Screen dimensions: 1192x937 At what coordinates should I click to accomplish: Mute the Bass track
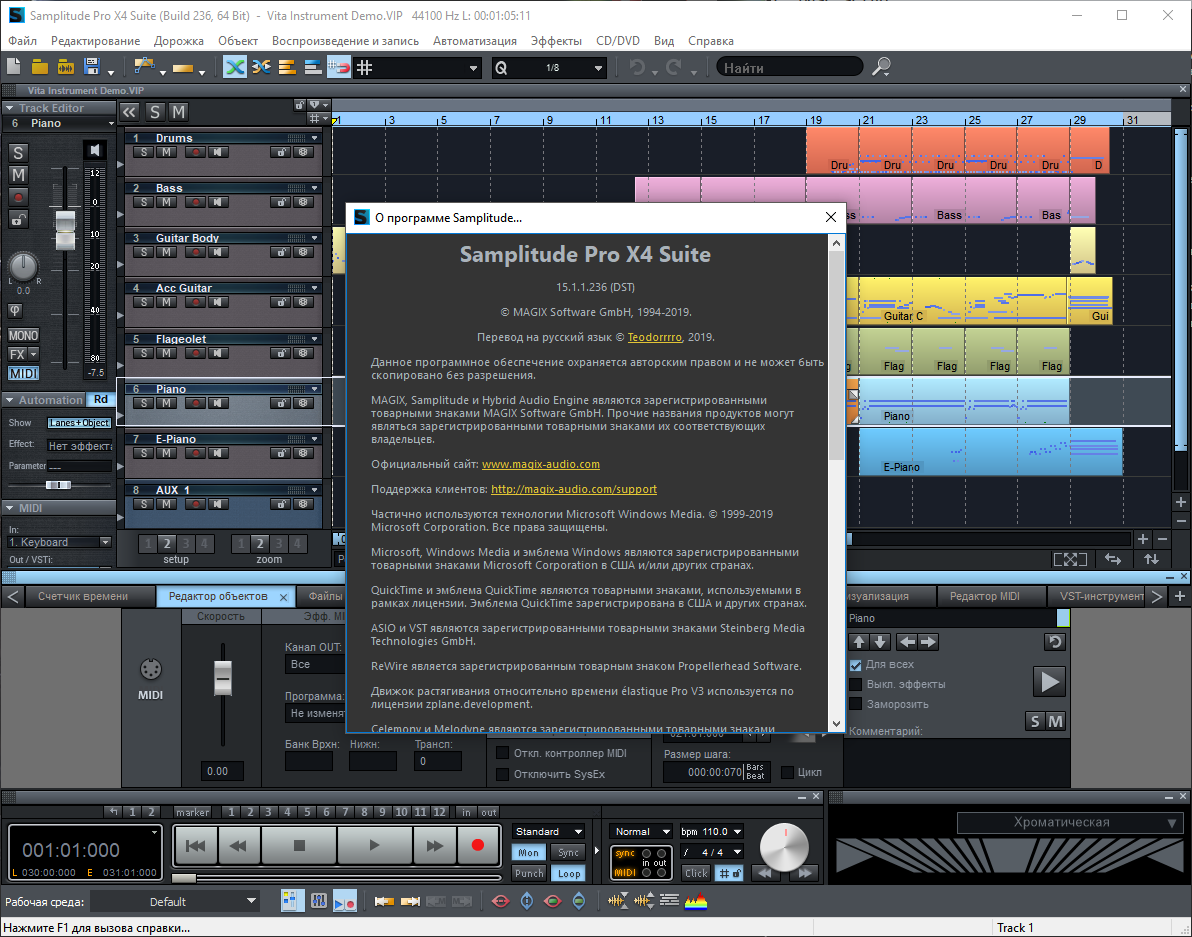coord(166,202)
